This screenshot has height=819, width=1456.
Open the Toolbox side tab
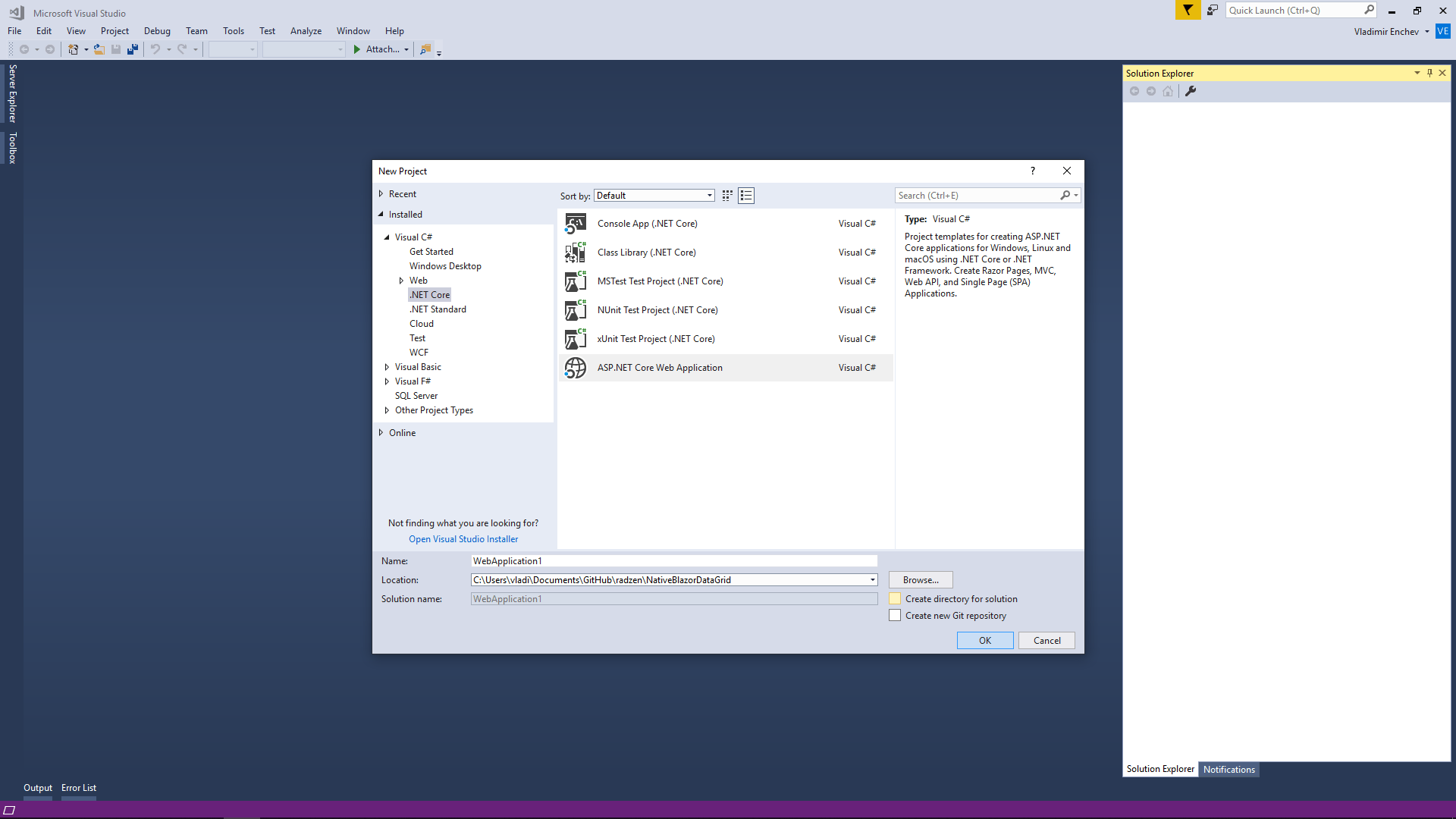click(12, 148)
